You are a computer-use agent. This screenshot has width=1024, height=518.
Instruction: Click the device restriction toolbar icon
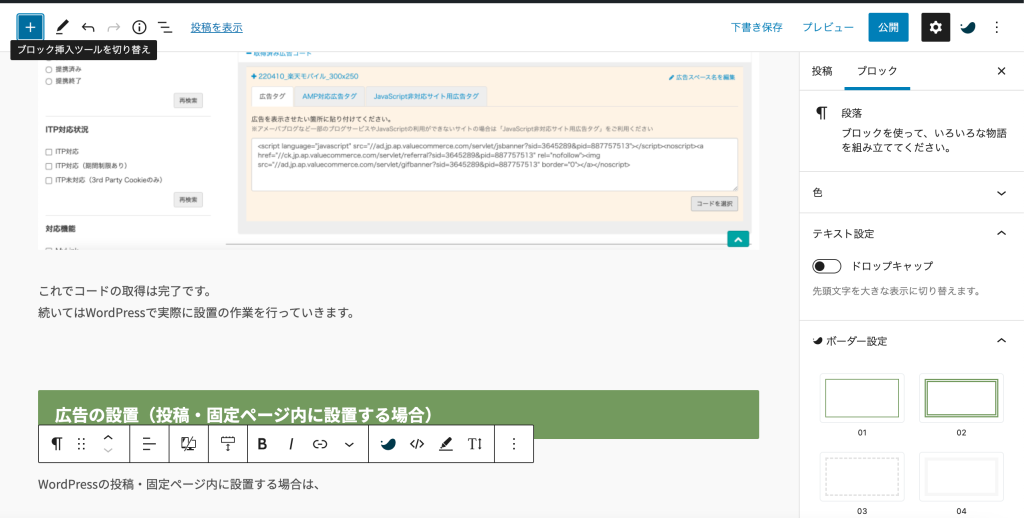click(x=188, y=444)
